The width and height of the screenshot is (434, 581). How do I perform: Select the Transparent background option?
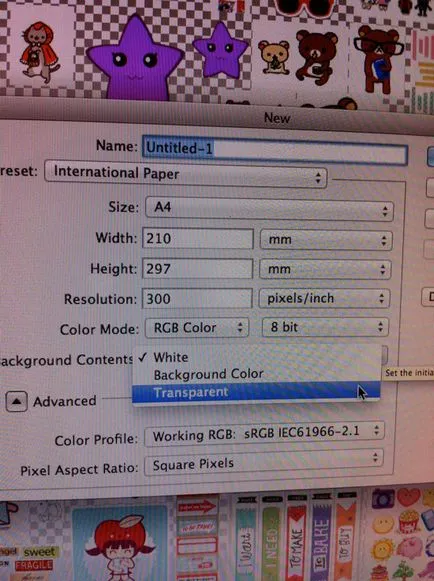[x=256, y=392]
